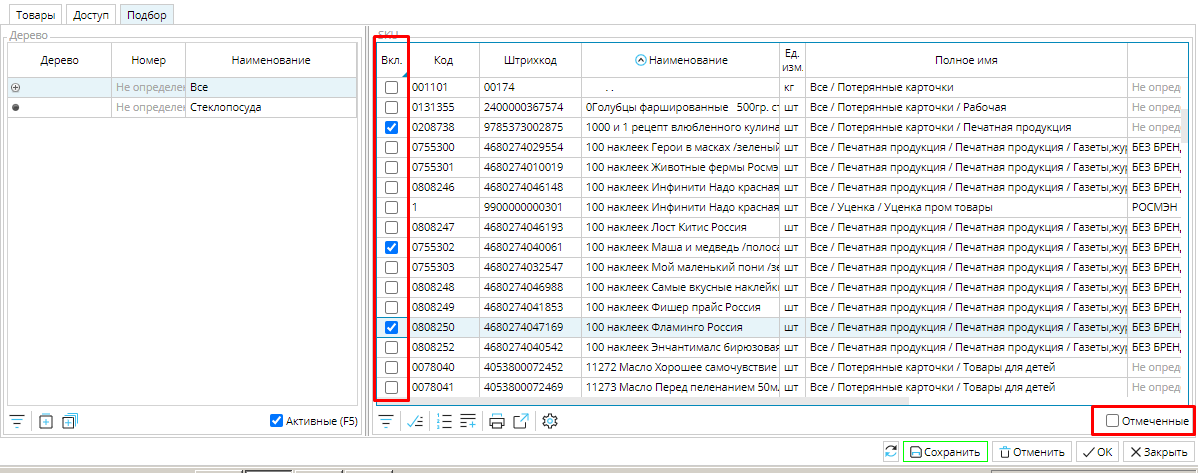Open grid settings with the gear icon
Viewport: 1198px width, 473px height.
coord(548,421)
